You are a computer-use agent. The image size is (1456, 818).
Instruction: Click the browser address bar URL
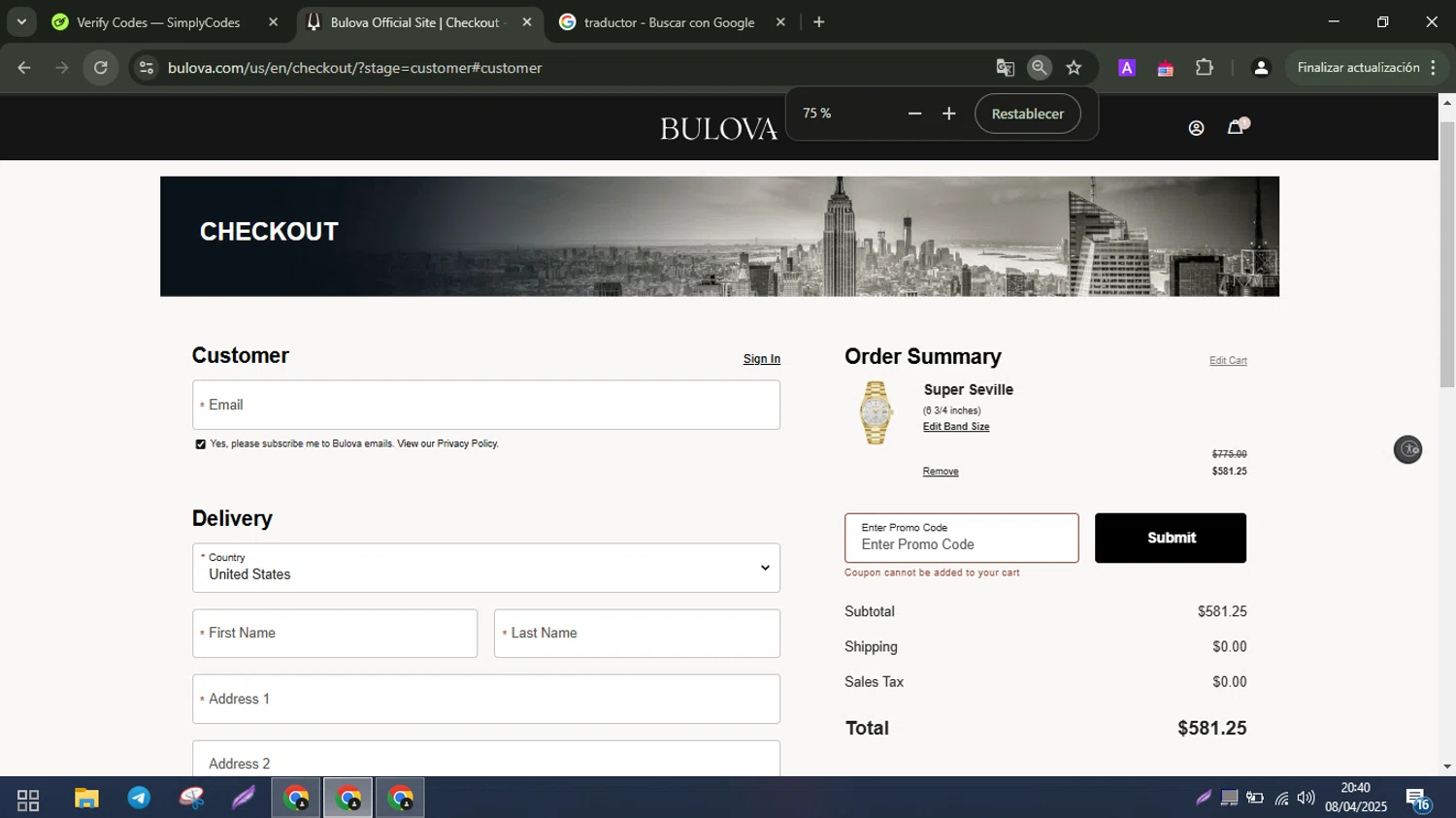pyautogui.click(x=355, y=68)
